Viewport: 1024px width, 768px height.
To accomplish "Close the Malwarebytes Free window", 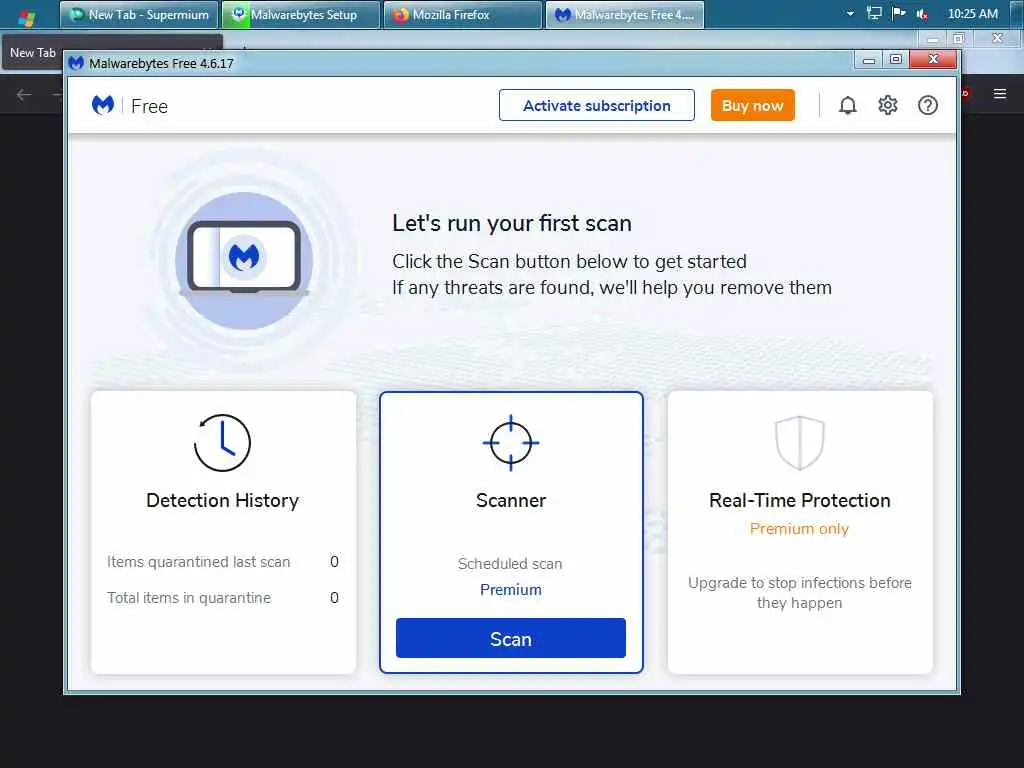I will point(933,59).
